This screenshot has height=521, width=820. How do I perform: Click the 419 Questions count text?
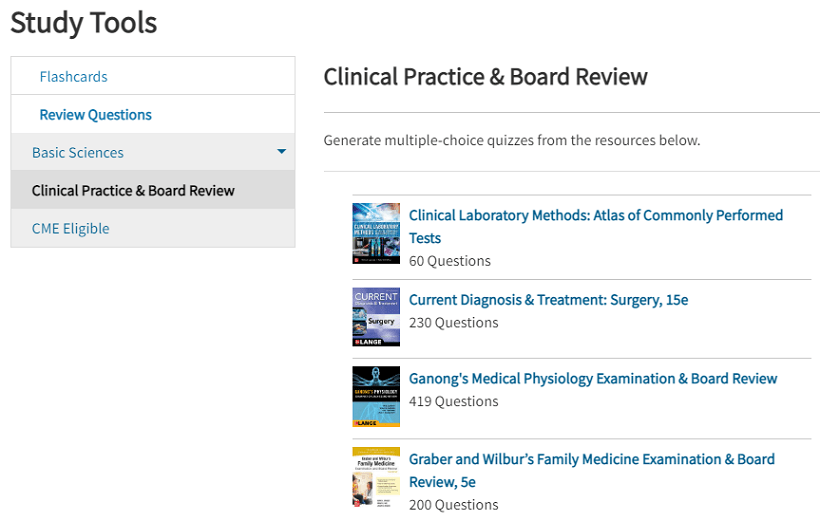point(453,401)
